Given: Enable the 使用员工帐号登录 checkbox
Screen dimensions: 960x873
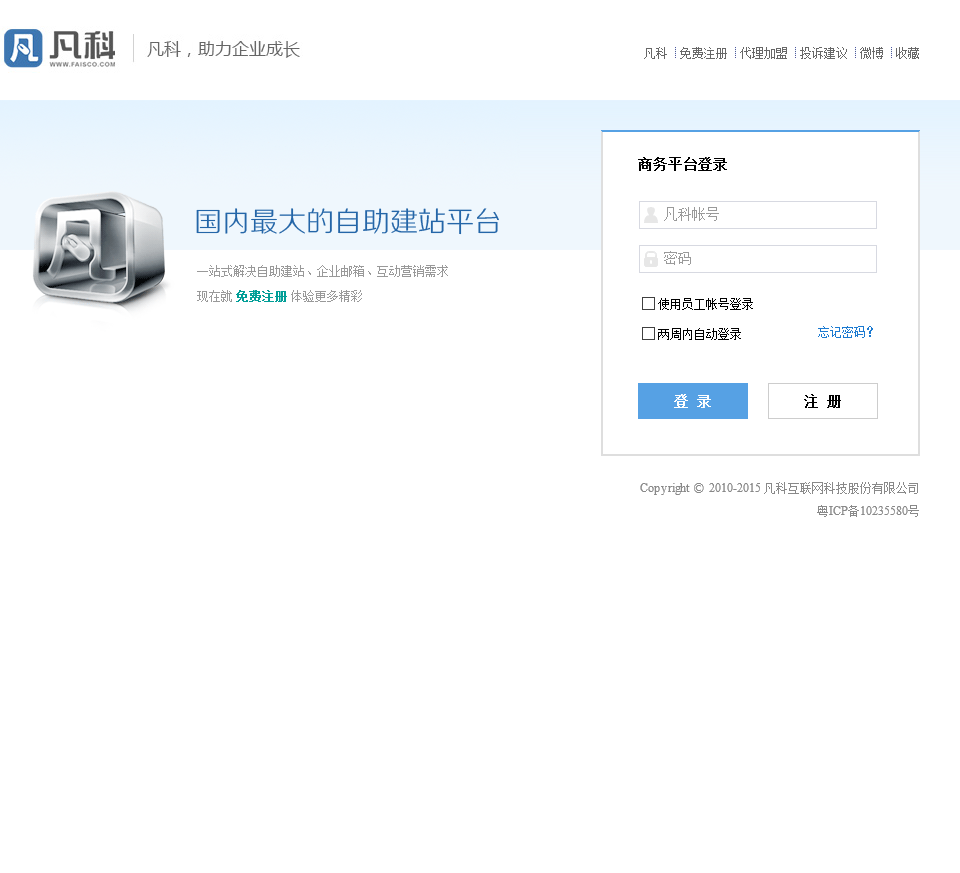Looking at the screenshot, I should click(648, 304).
